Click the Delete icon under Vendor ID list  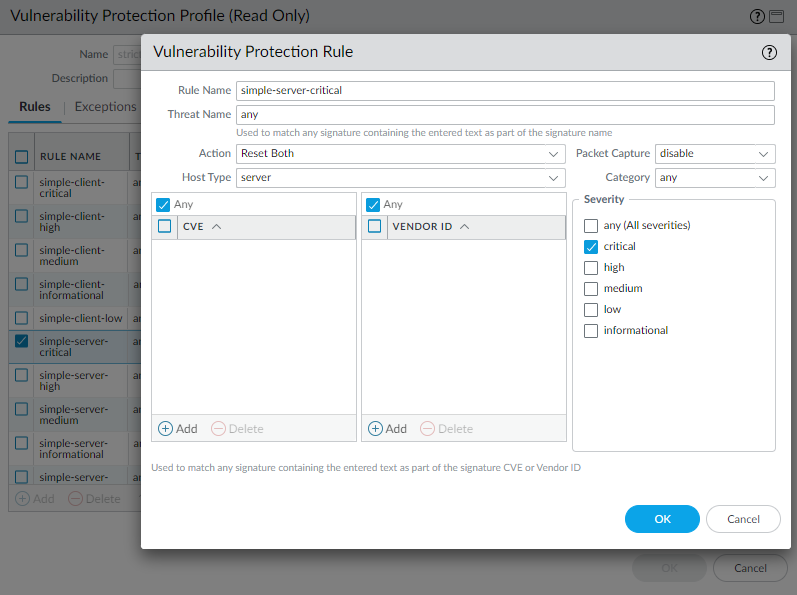point(427,429)
